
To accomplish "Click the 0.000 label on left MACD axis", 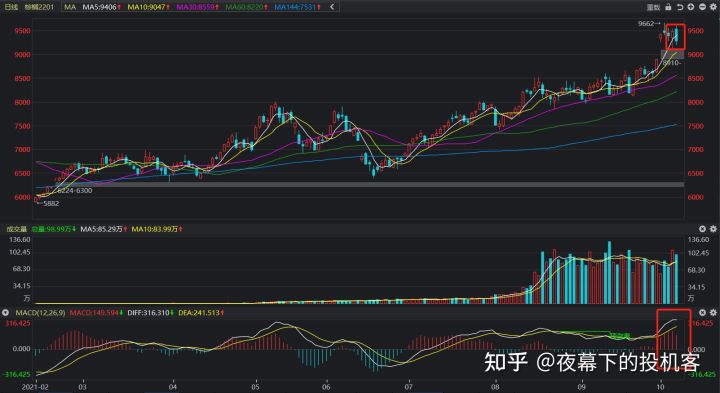I will tap(22, 348).
